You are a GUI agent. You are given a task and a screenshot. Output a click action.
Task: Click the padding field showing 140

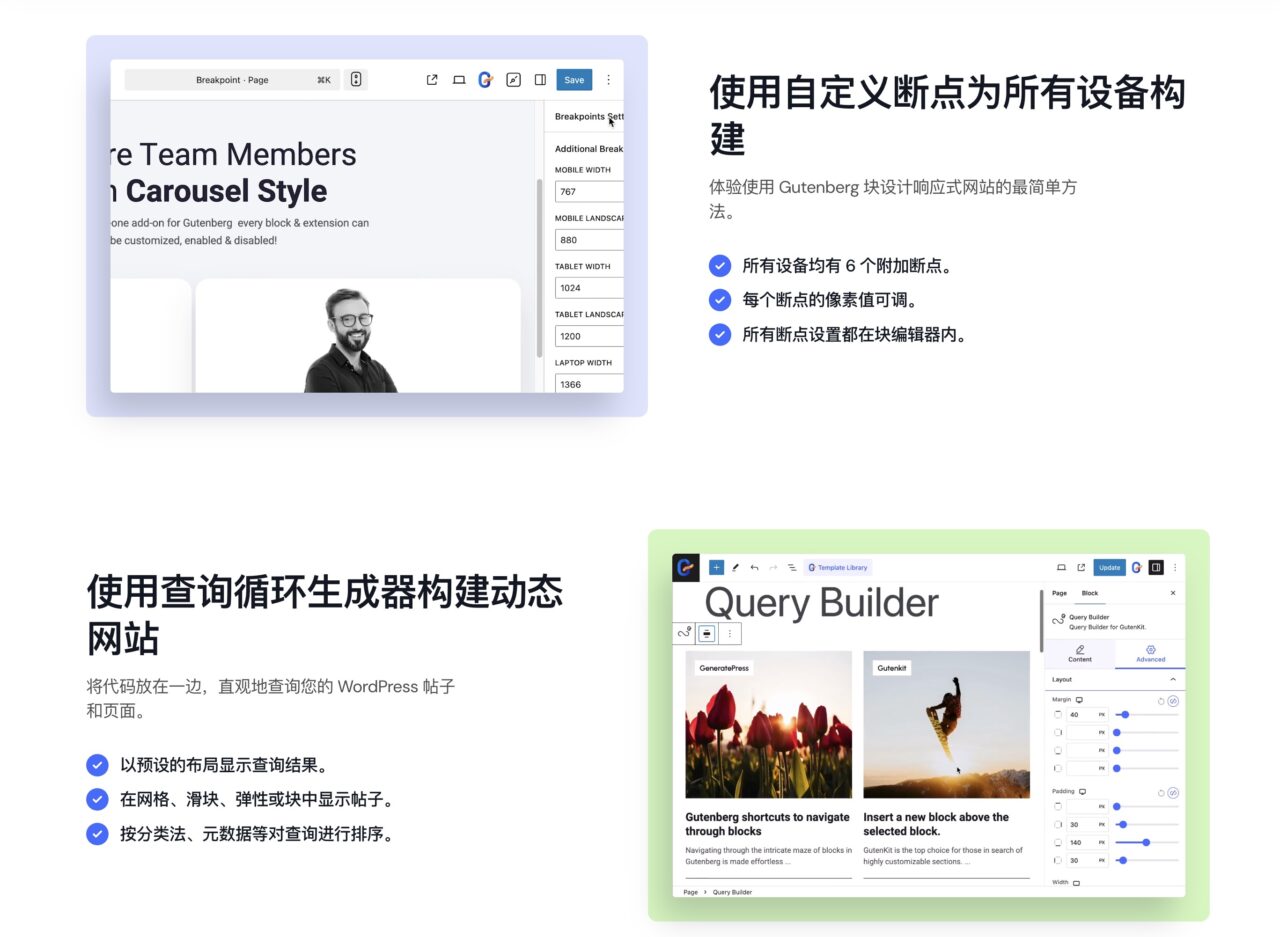pos(1087,842)
